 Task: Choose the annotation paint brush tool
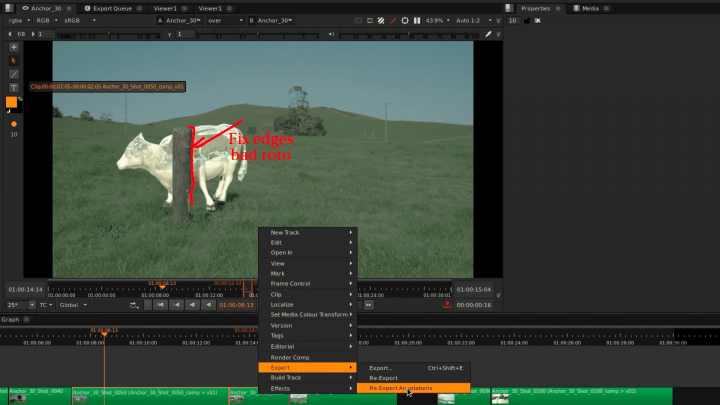(x=14, y=74)
